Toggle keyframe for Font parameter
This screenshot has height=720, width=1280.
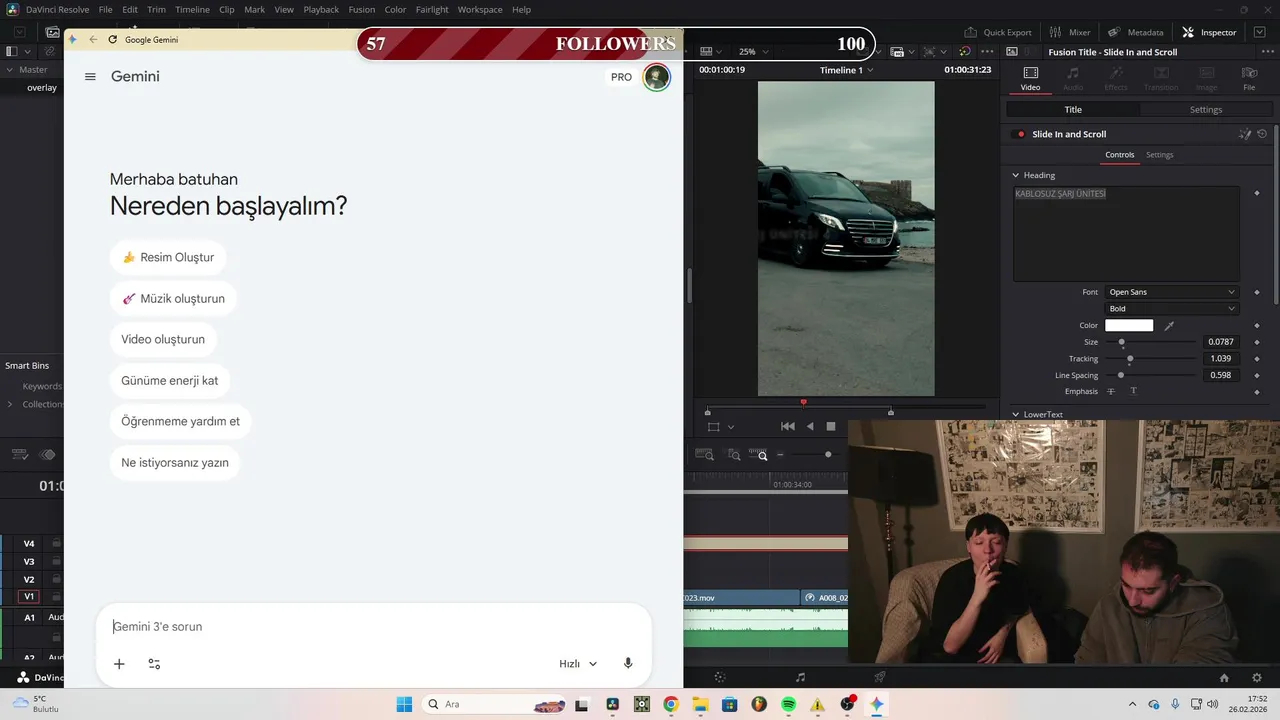[x=1257, y=292]
